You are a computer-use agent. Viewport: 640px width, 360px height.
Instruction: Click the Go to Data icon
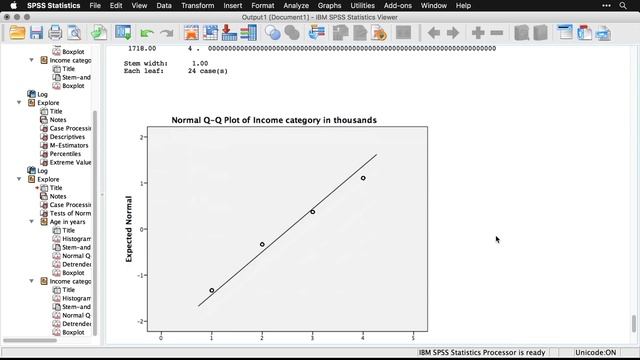click(191, 33)
